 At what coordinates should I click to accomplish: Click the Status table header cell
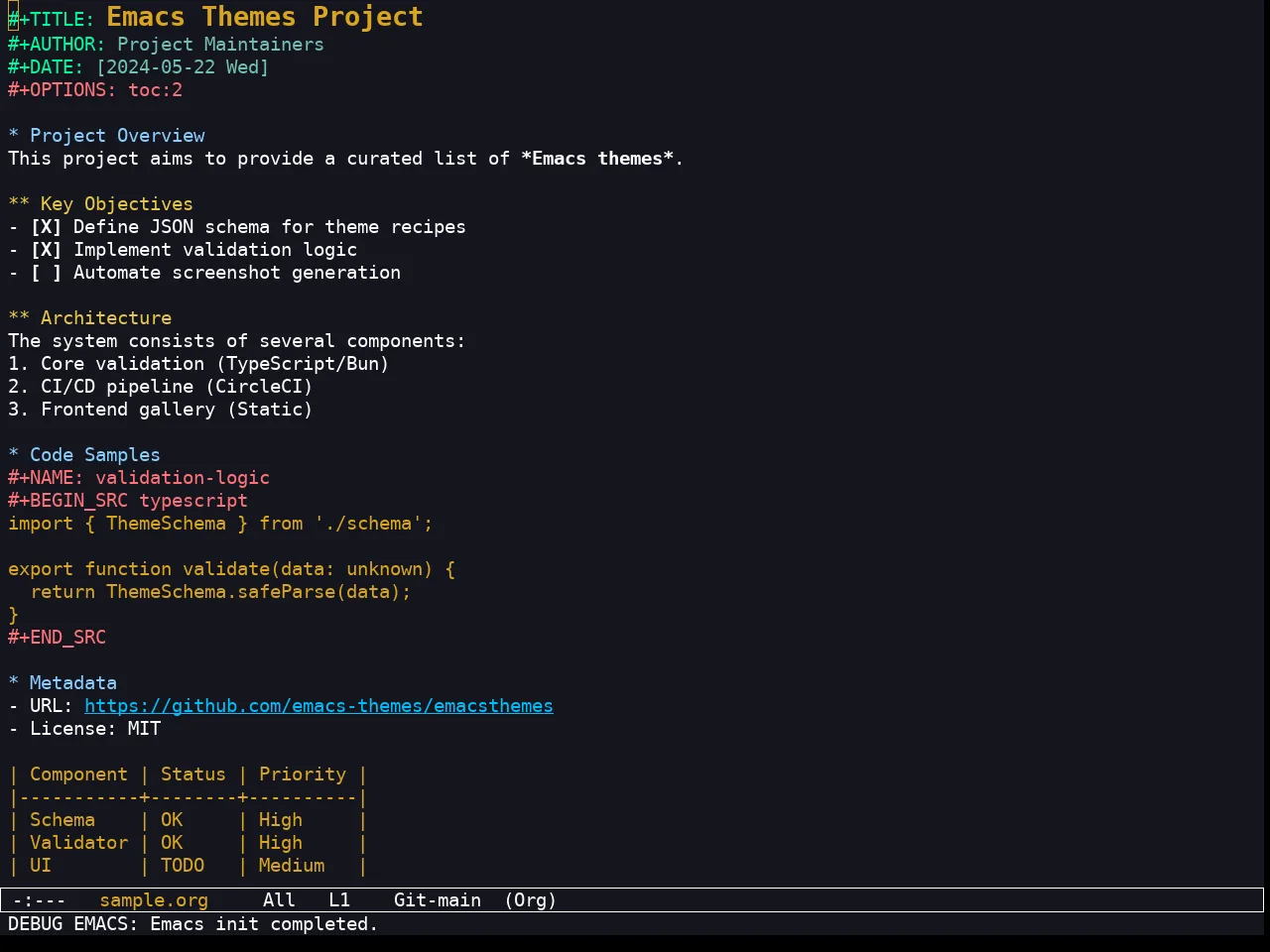tap(193, 774)
